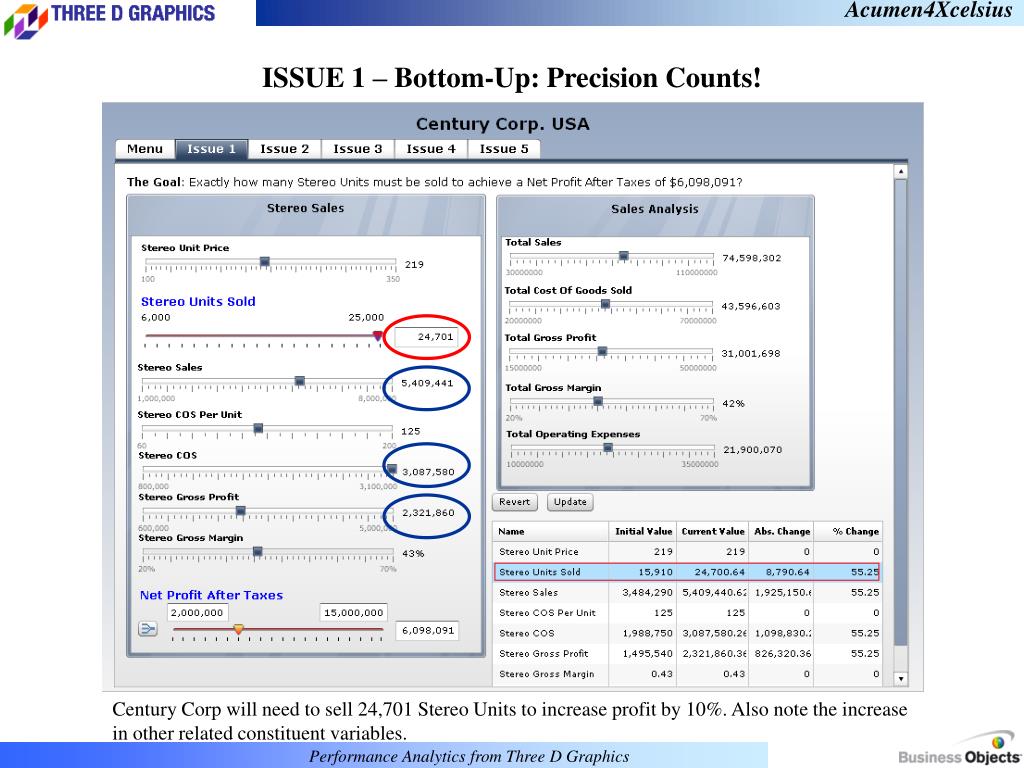This screenshot has width=1024, height=768.
Task: Click the scrollbar up arrow
Action: tap(901, 172)
